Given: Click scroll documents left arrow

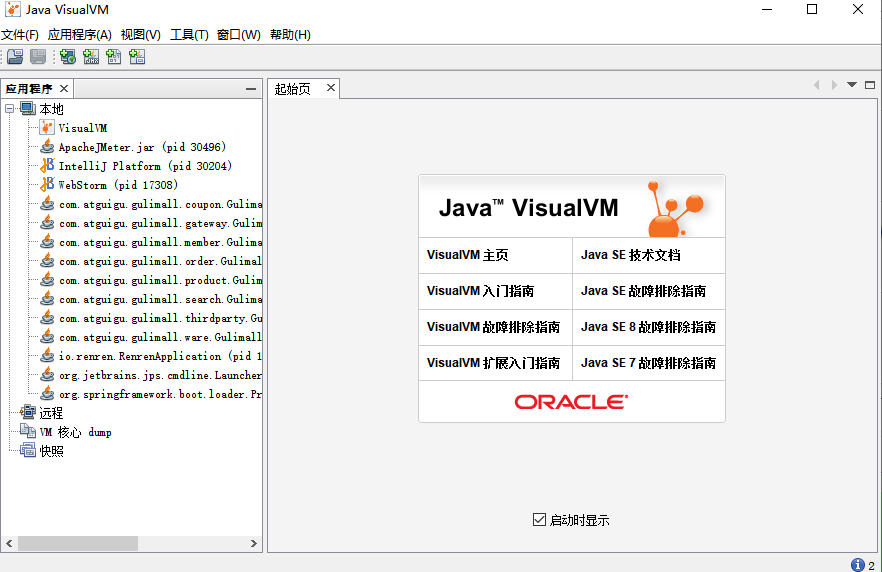Looking at the screenshot, I should click(816, 85).
